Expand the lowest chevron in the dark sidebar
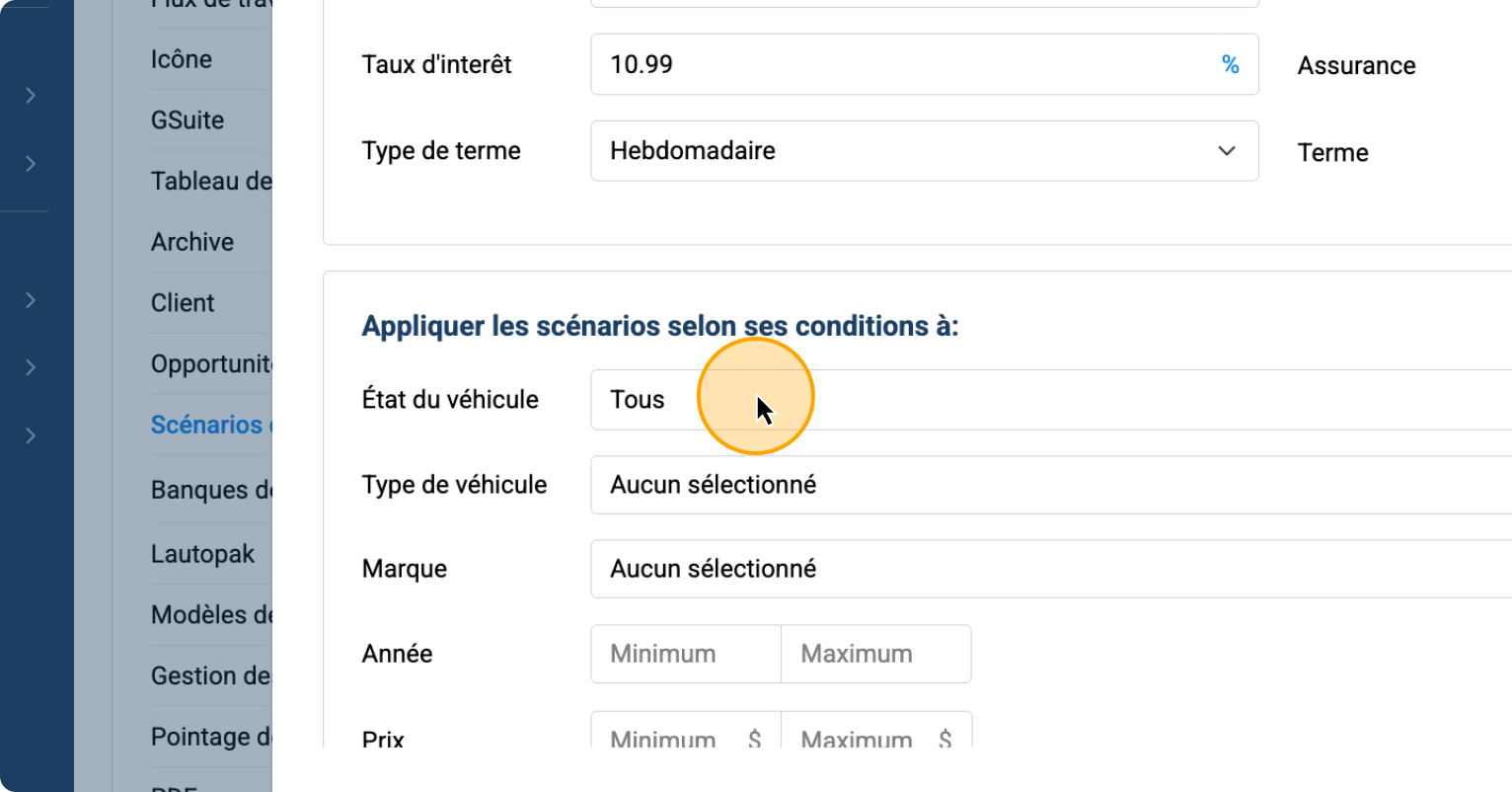The width and height of the screenshot is (1512, 792). point(31,436)
